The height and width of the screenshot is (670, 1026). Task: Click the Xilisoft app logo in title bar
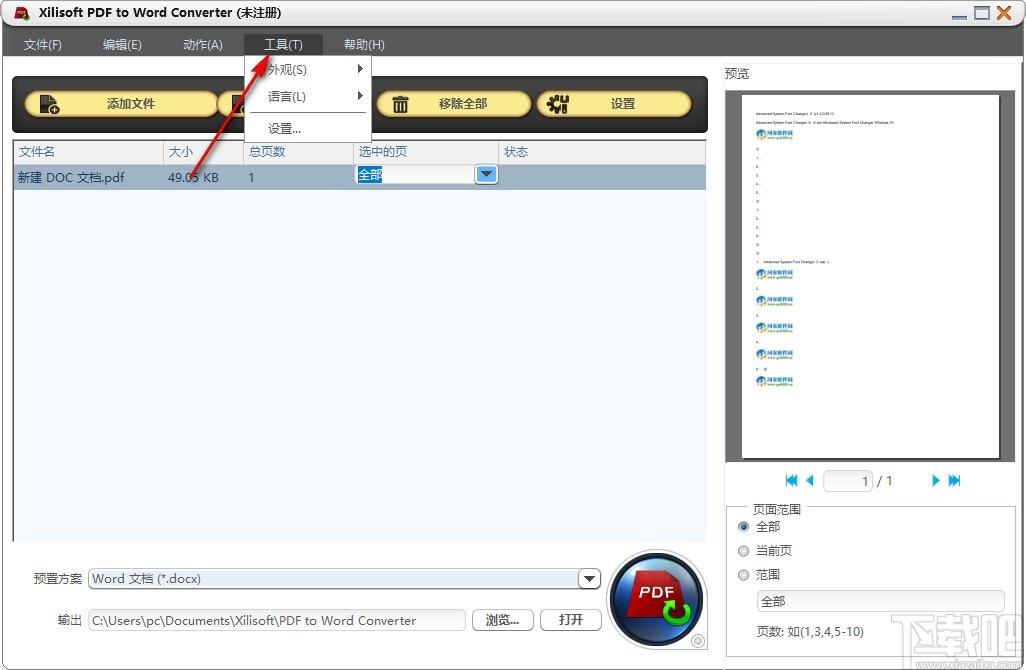pos(22,12)
